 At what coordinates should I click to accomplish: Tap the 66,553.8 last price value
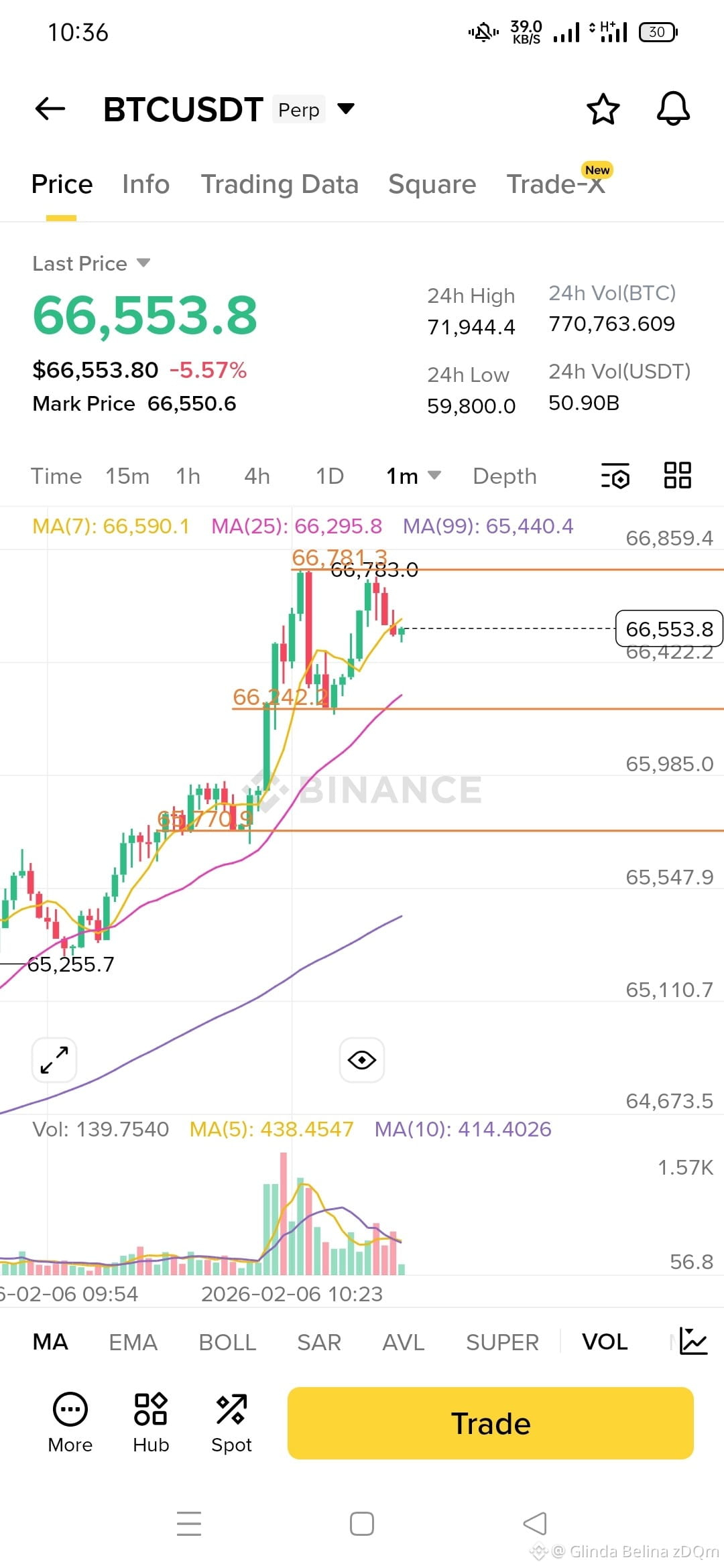(x=145, y=315)
